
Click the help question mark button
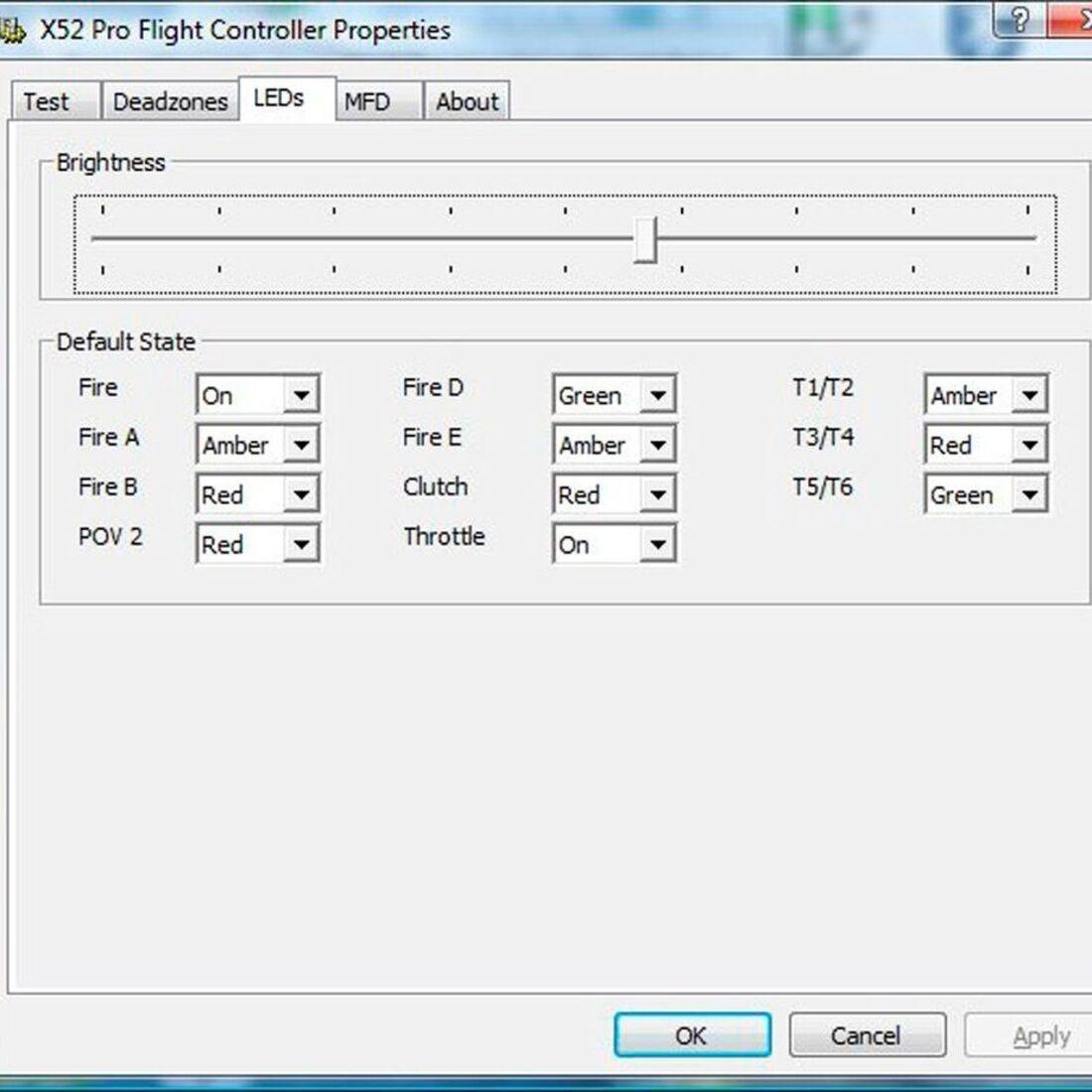(x=1019, y=20)
